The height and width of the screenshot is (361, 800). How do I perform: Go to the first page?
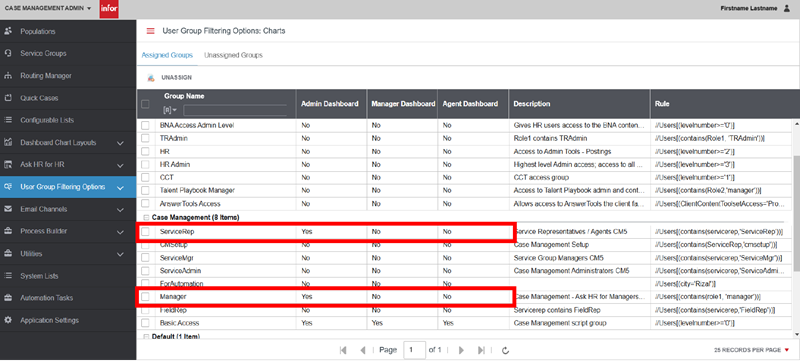343,350
